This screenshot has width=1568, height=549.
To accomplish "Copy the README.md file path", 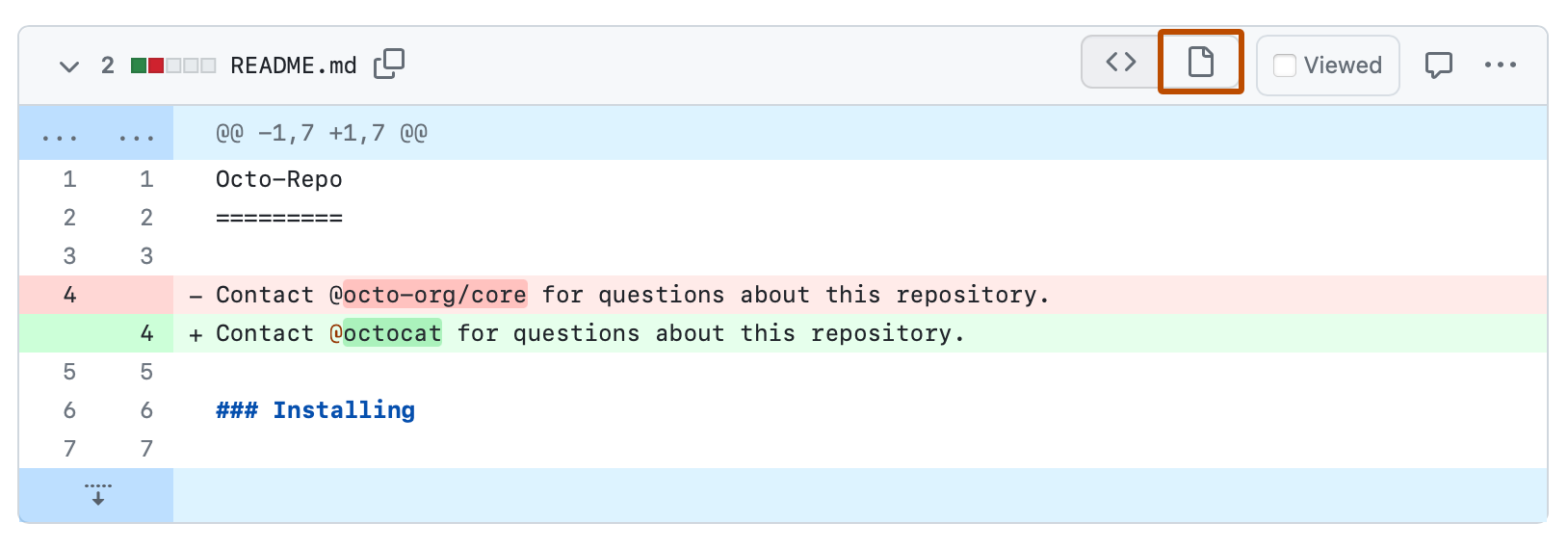I will pyautogui.click(x=389, y=65).
